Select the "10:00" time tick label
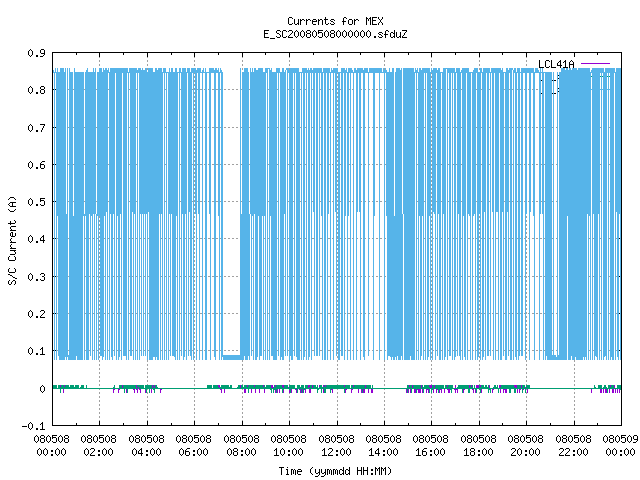The height and width of the screenshot is (480, 640). point(289,452)
